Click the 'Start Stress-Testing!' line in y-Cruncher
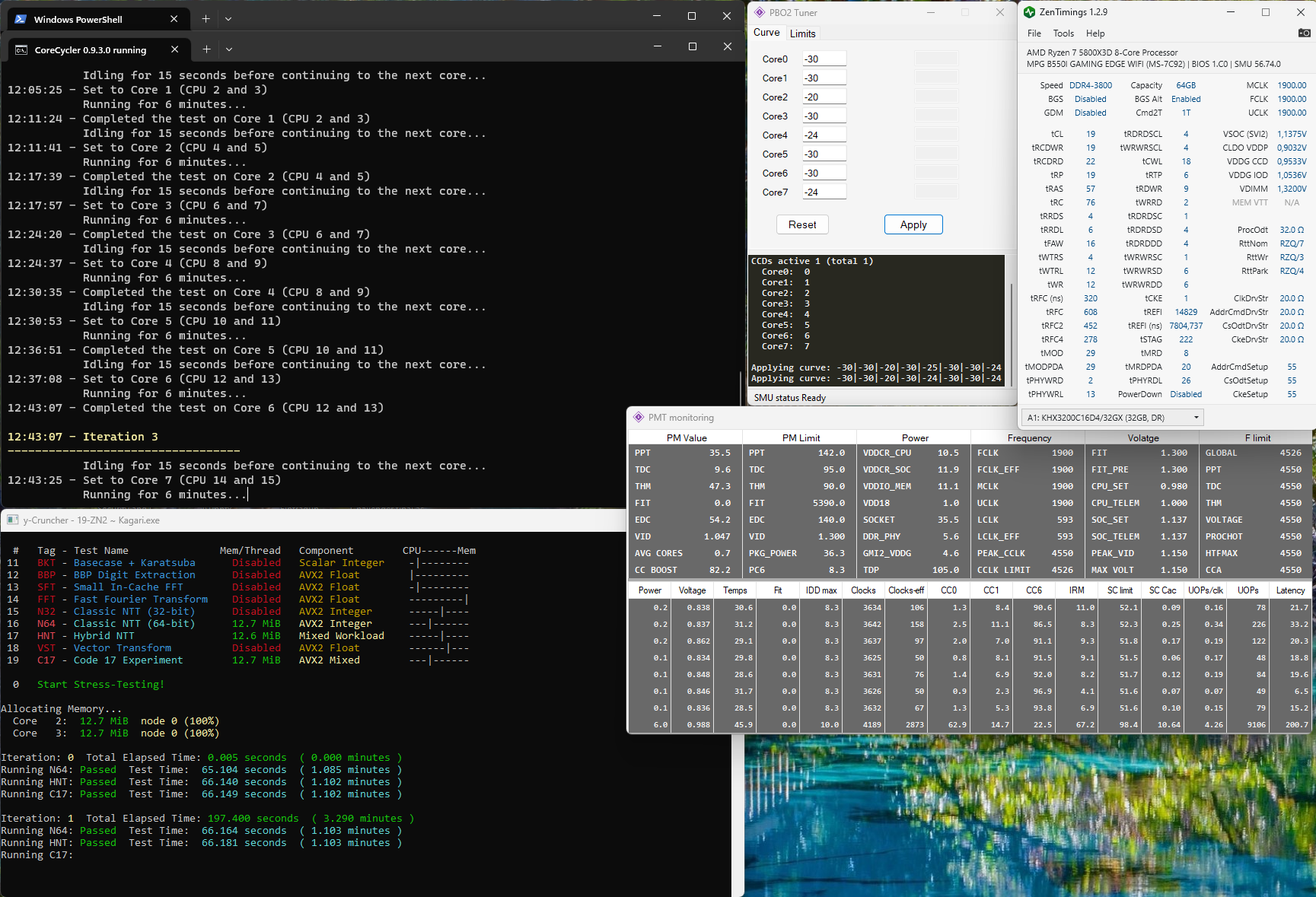Viewport: 1316px width, 897px height. (x=100, y=685)
